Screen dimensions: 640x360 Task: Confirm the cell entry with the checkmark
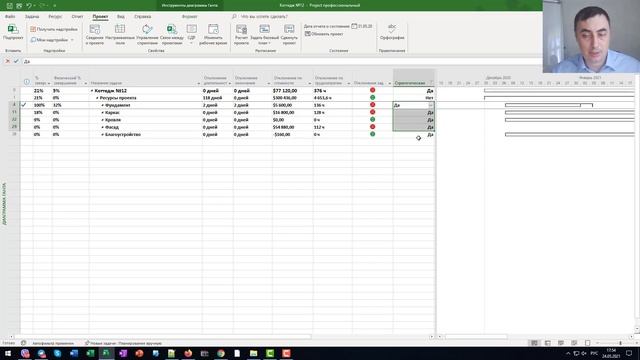pos(16,61)
